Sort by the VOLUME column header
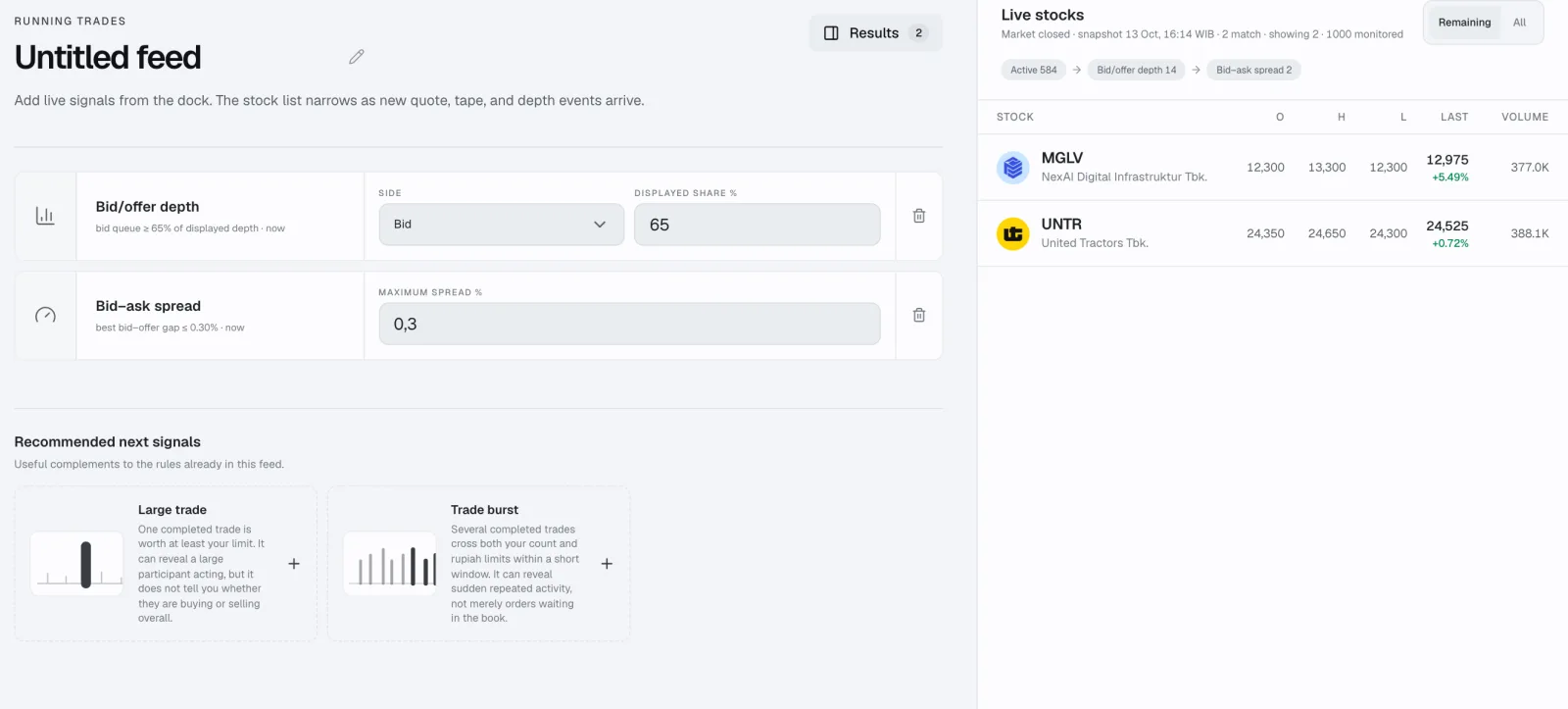Viewport: 1568px width, 709px height. [1525, 117]
